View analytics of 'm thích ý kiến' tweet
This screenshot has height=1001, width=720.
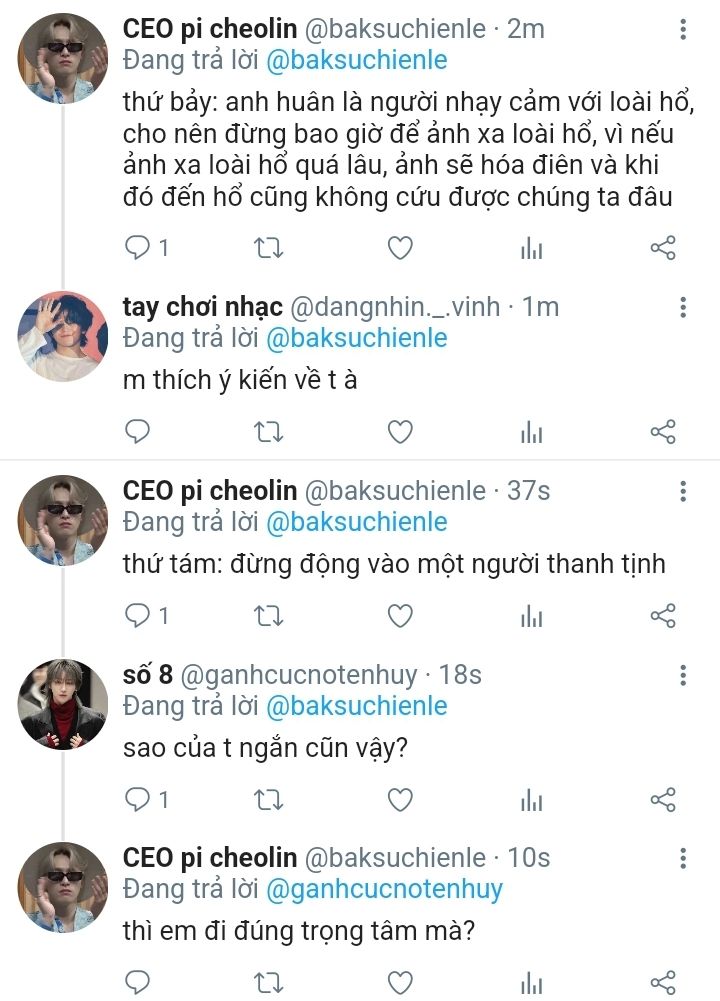pos(531,431)
